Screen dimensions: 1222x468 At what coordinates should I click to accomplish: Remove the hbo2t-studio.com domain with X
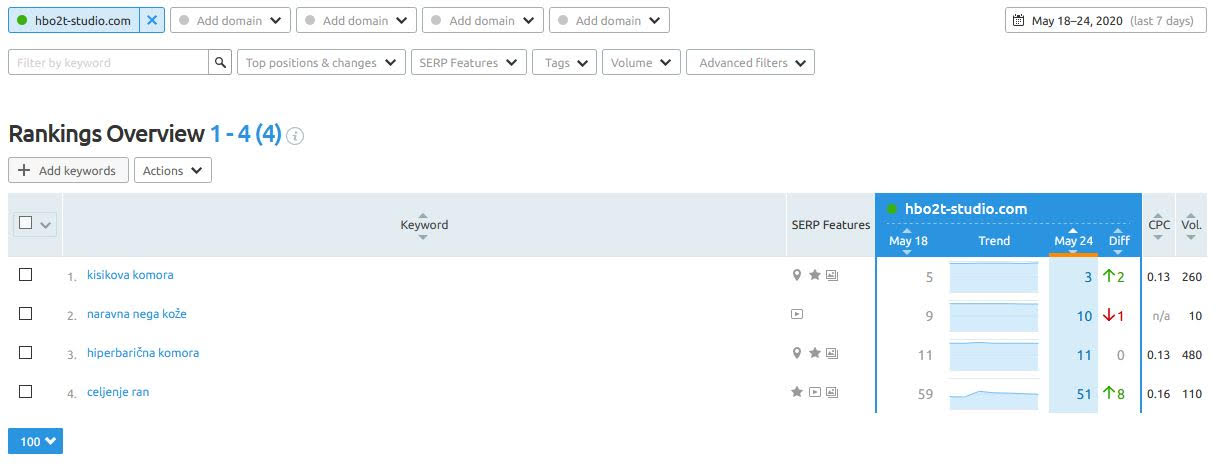152,20
